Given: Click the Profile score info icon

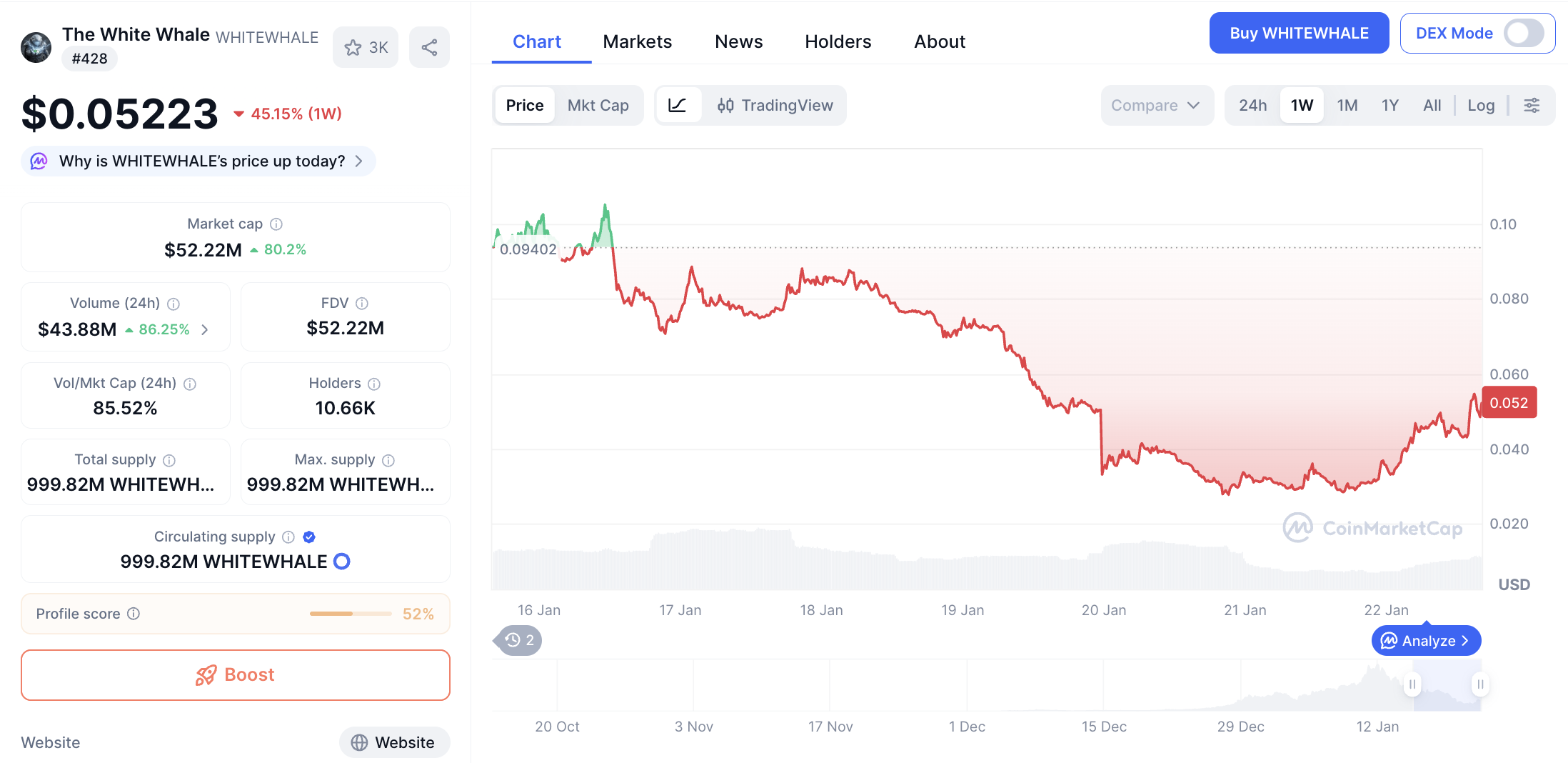Looking at the screenshot, I should (134, 614).
